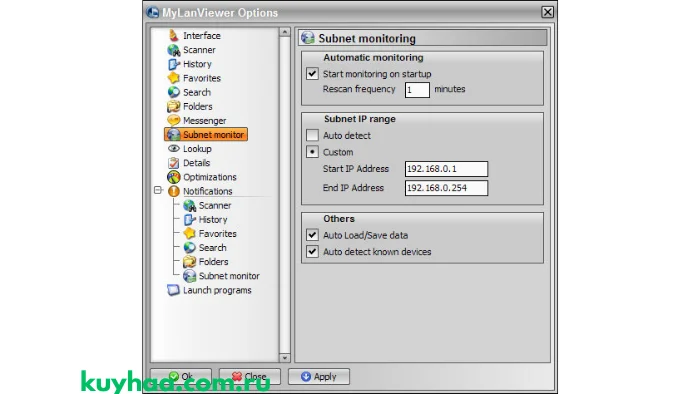Click the top-level Search globe icon
Viewport: 700px width, 394px height.
pyautogui.click(x=173, y=92)
